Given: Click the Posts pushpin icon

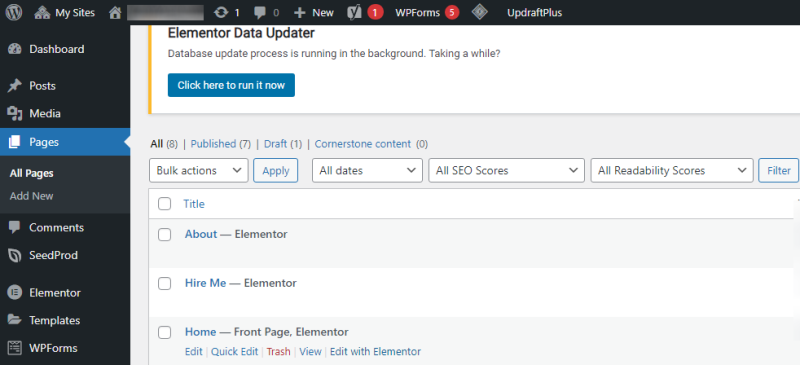Looking at the screenshot, I should tap(15, 86).
